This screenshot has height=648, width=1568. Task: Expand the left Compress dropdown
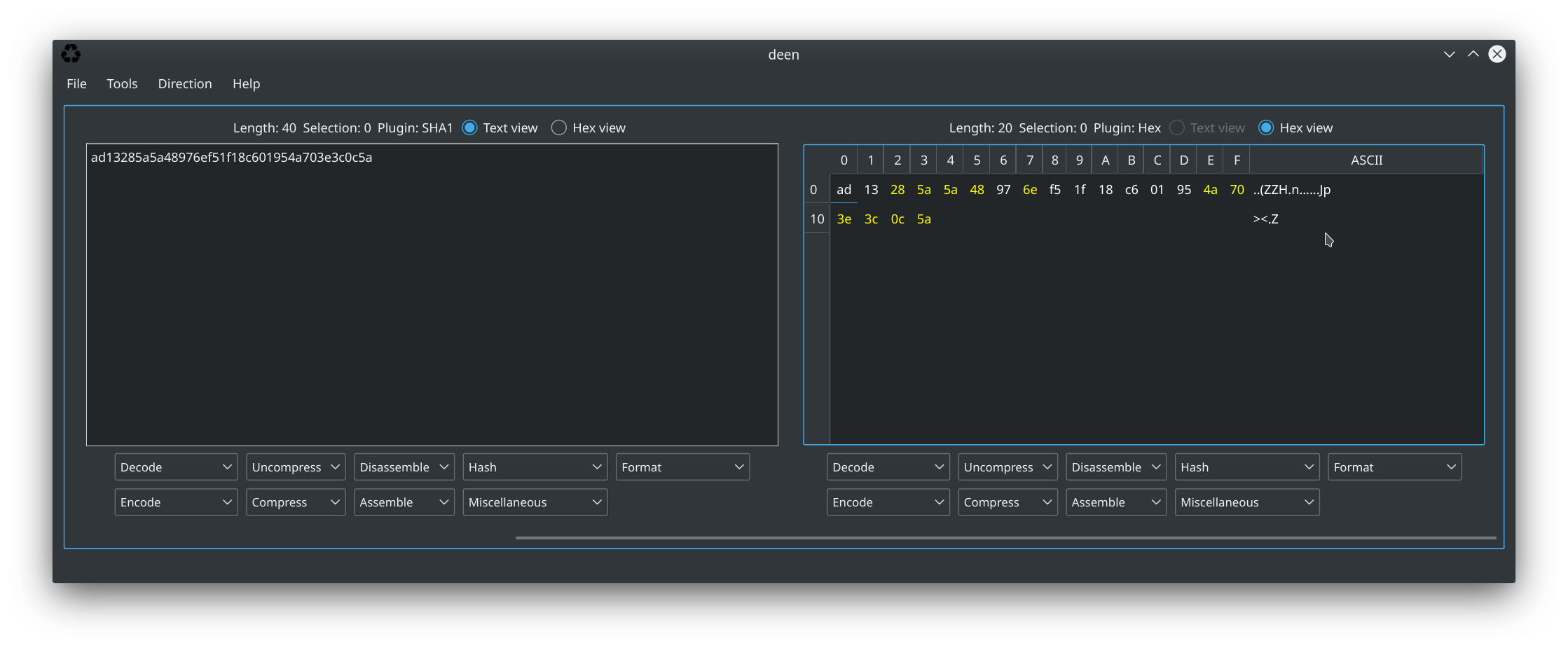point(295,502)
